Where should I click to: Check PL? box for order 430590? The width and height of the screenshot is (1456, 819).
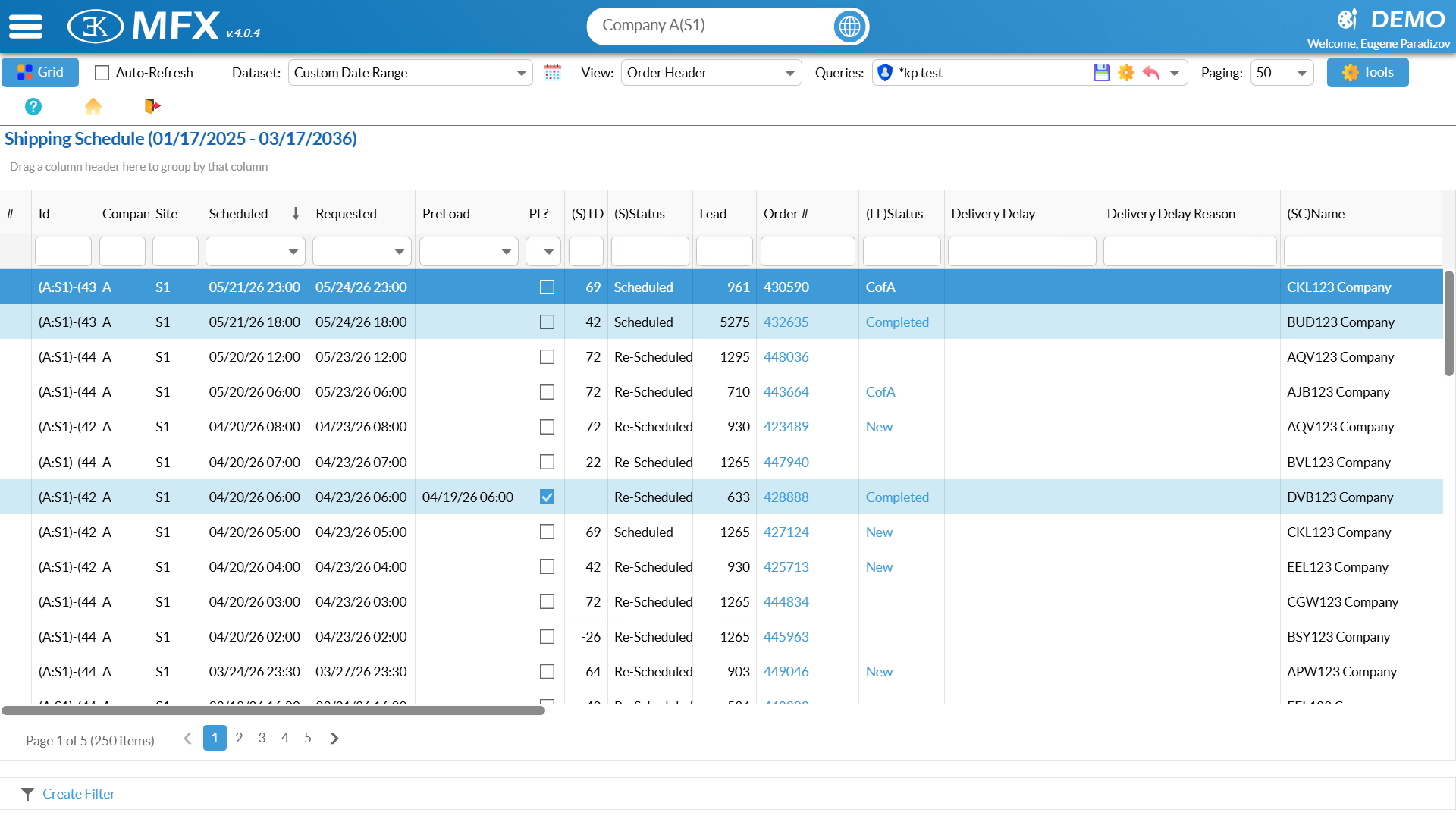[547, 287]
